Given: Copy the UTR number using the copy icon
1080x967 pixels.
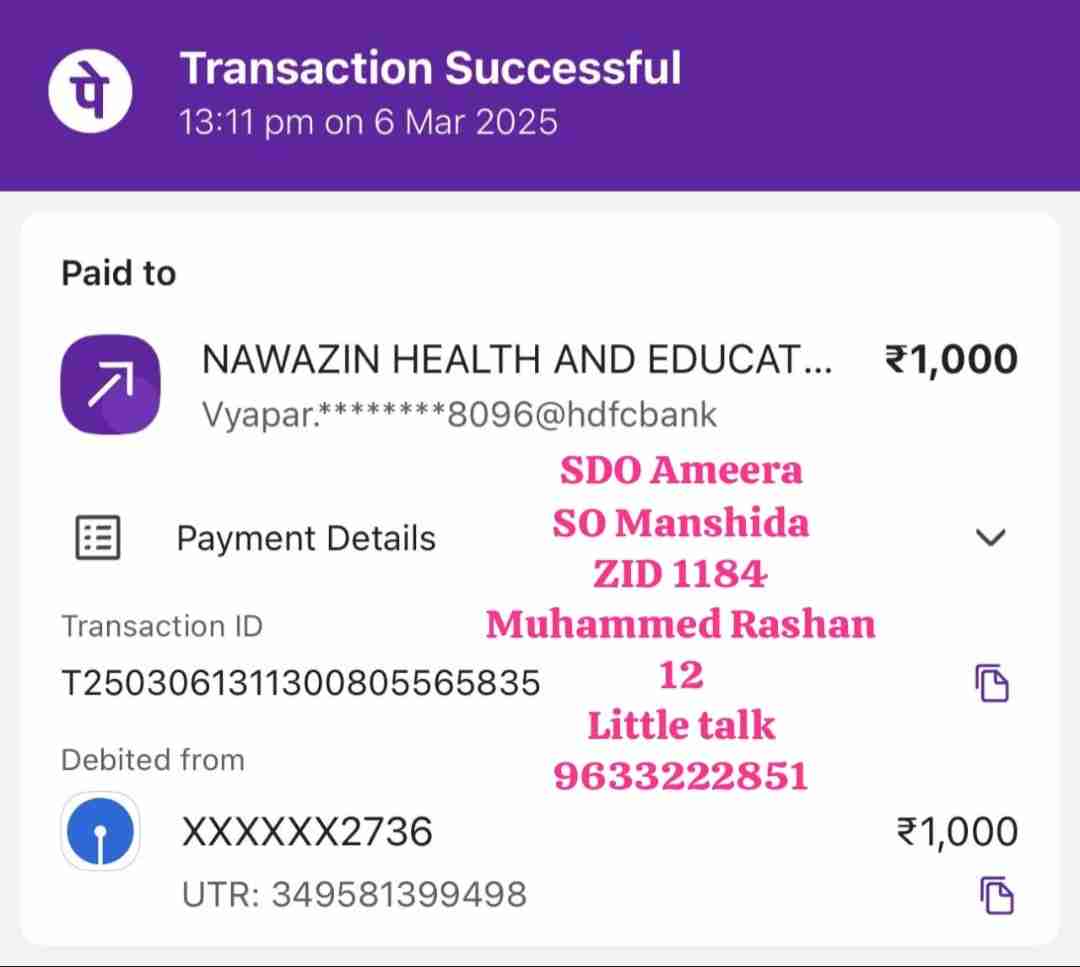Looking at the screenshot, I should (x=996, y=893).
